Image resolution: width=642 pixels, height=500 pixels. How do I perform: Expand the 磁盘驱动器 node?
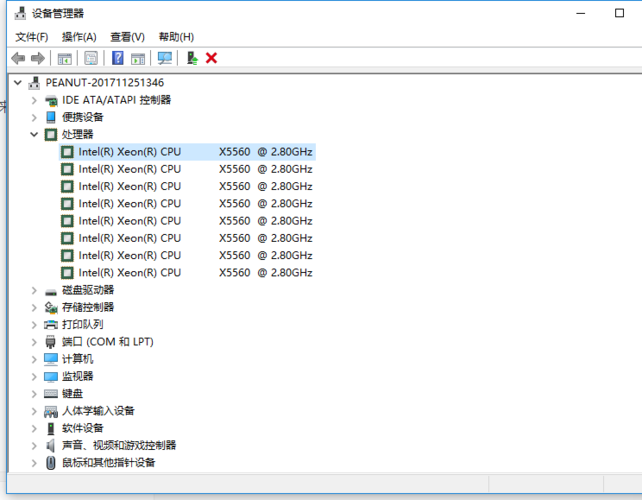coord(34,291)
